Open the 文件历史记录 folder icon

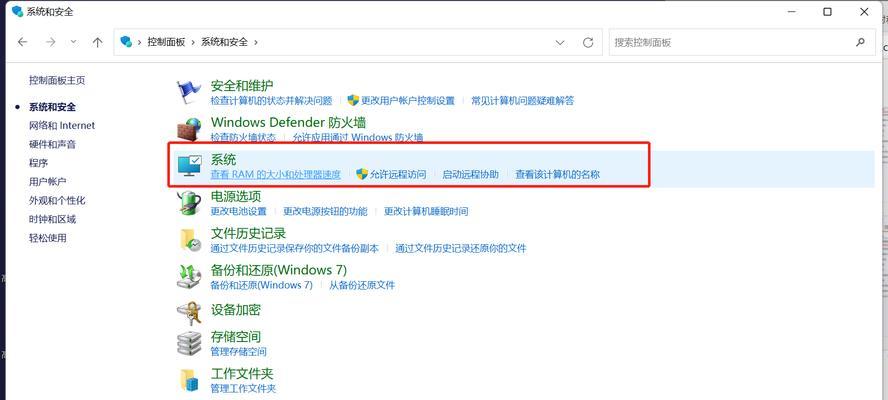click(189, 240)
